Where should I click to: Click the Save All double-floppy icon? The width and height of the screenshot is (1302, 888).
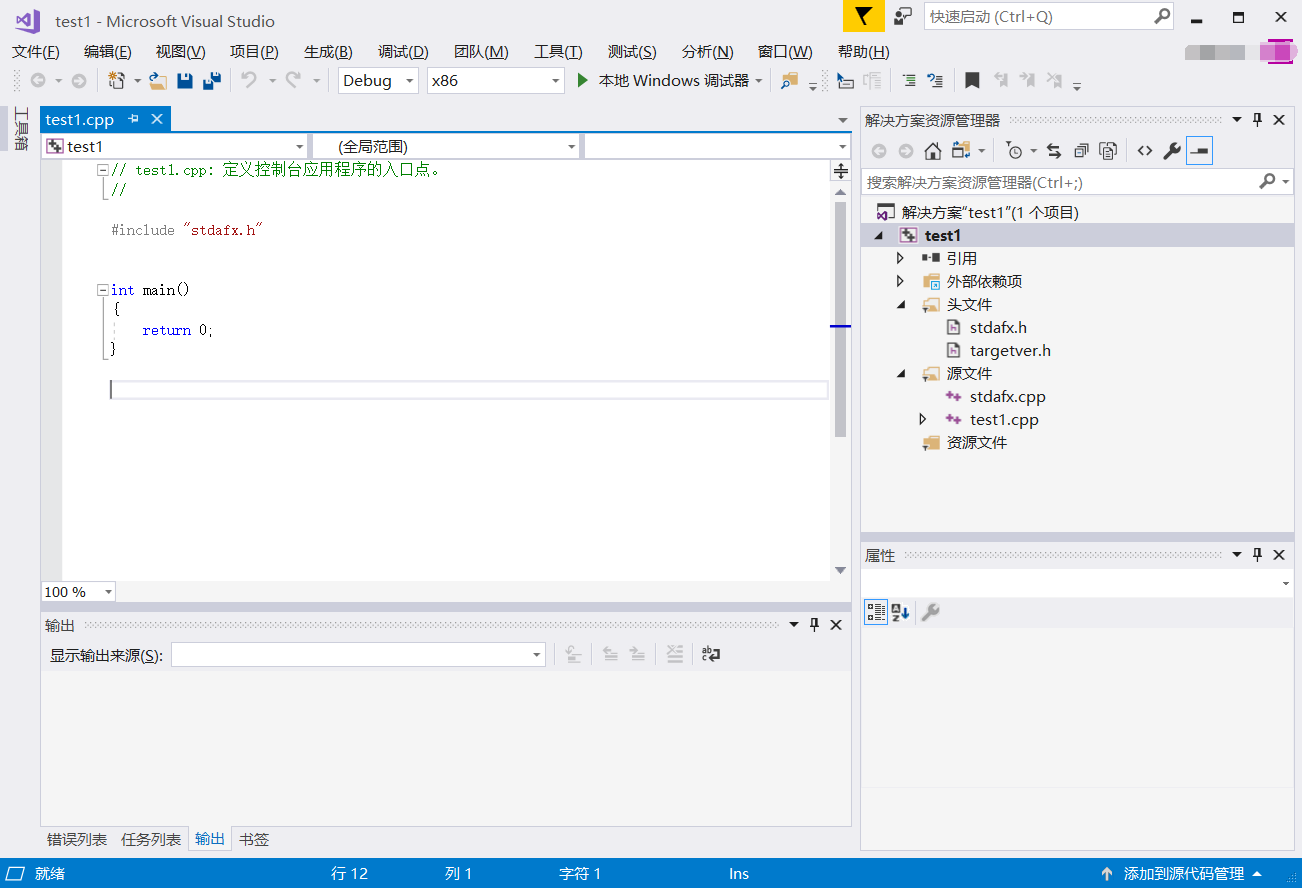tap(212, 81)
